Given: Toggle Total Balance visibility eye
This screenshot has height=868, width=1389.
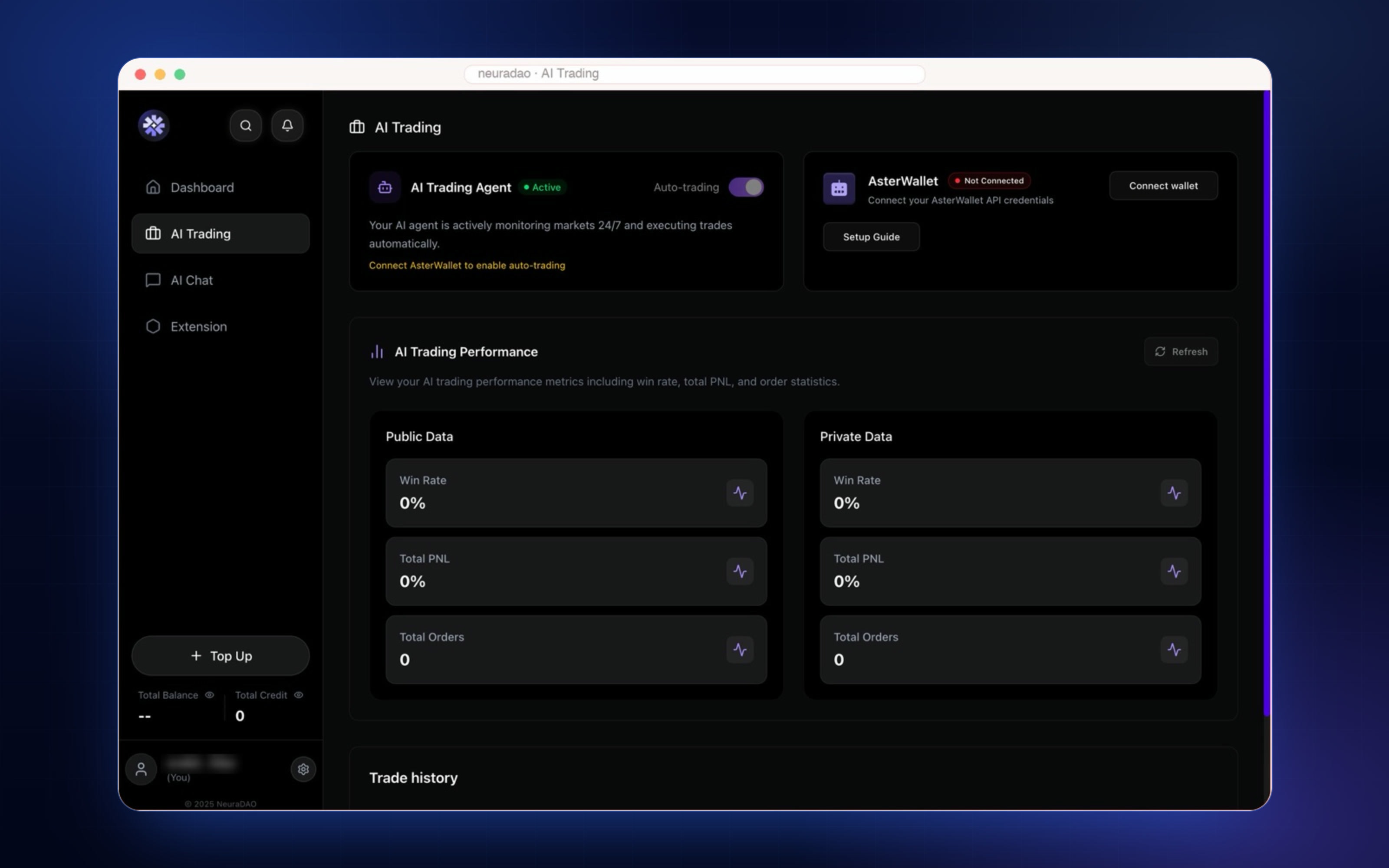Looking at the screenshot, I should point(210,695).
